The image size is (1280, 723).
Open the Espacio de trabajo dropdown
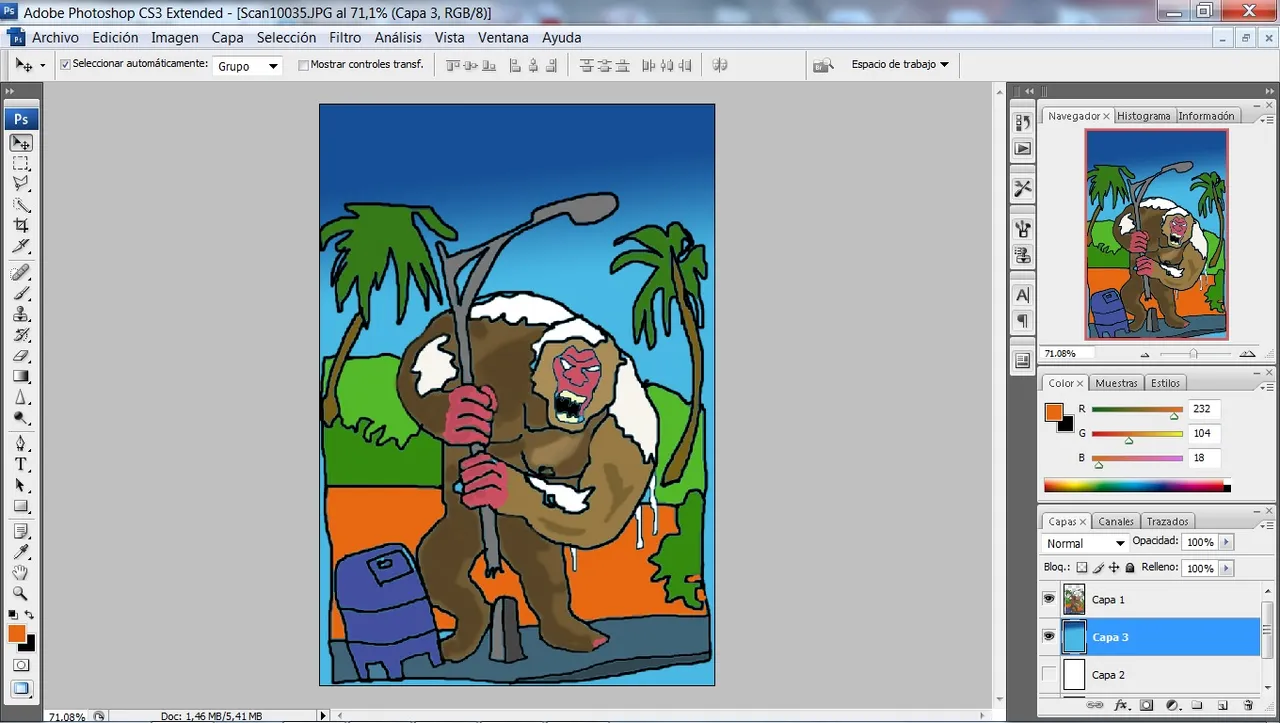pos(900,64)
